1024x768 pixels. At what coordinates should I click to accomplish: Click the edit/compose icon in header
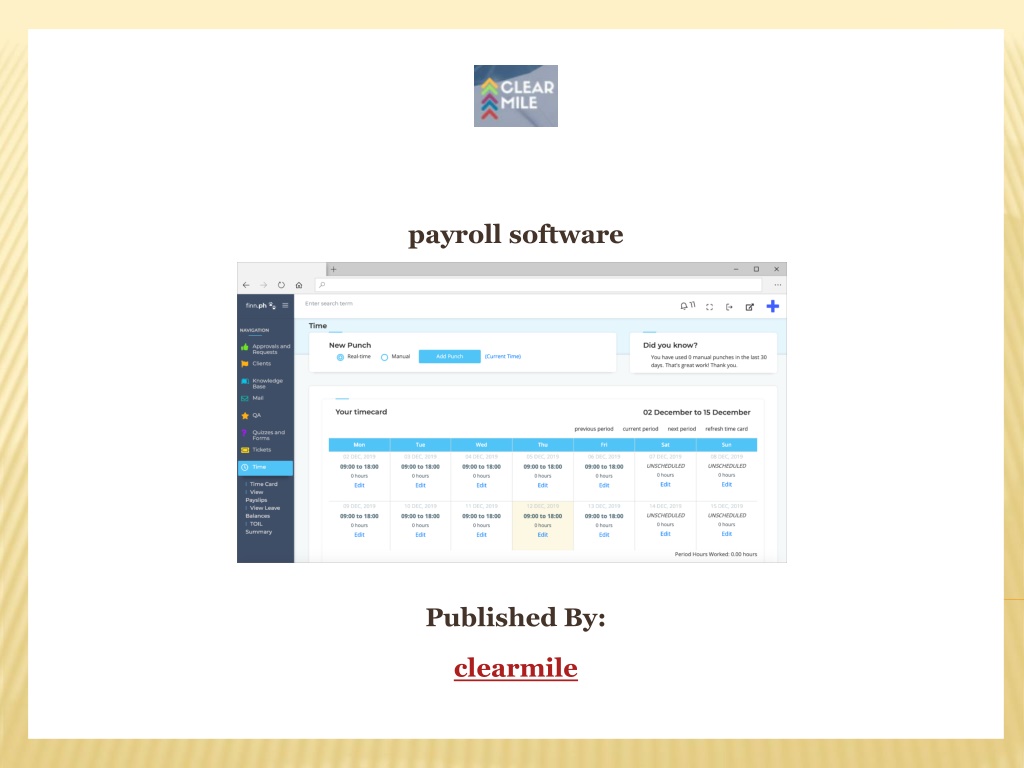pyautogui.click(x=750, y=307)
